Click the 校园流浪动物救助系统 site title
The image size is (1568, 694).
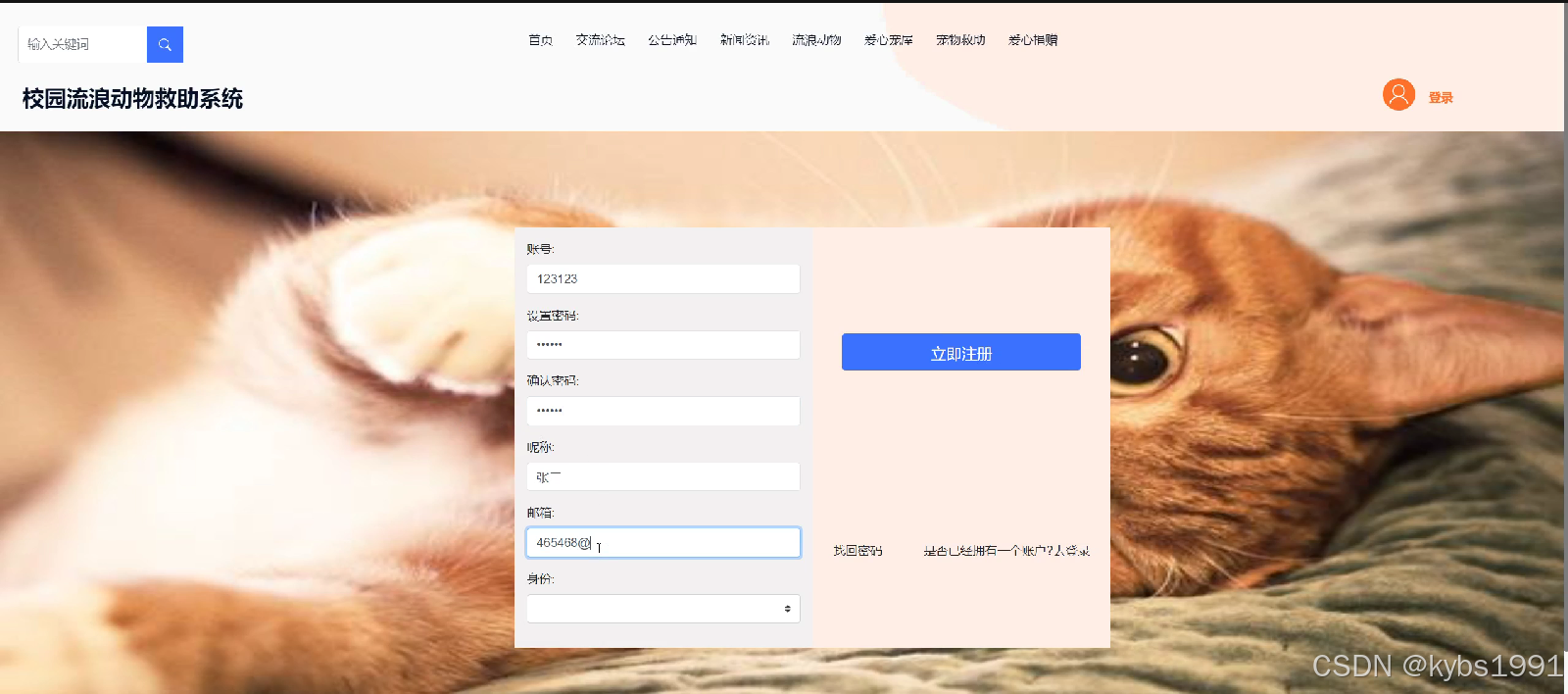pyautogui.click(x=132, y=99)
